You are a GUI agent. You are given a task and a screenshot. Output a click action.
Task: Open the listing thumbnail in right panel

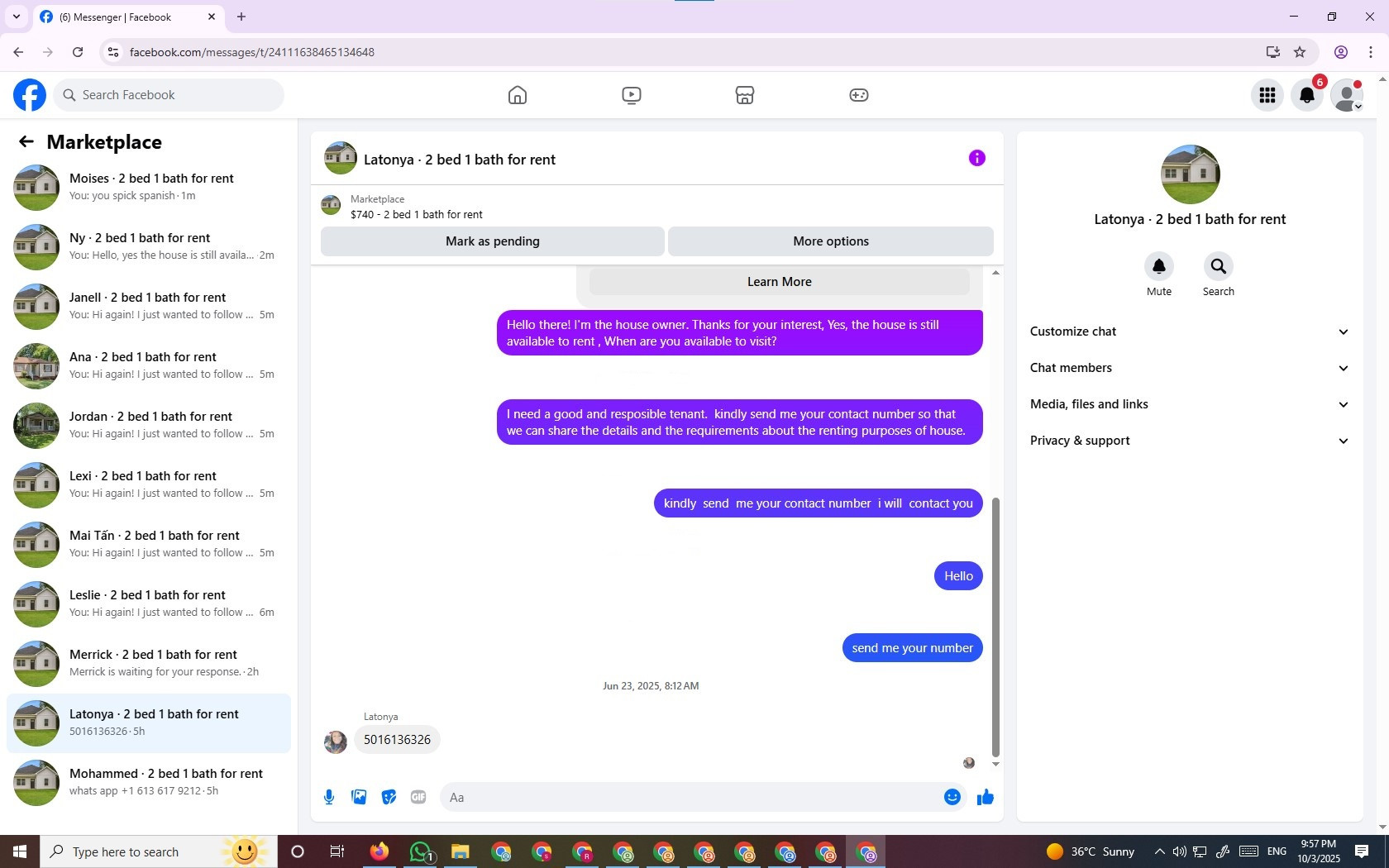click(1191, 174)
